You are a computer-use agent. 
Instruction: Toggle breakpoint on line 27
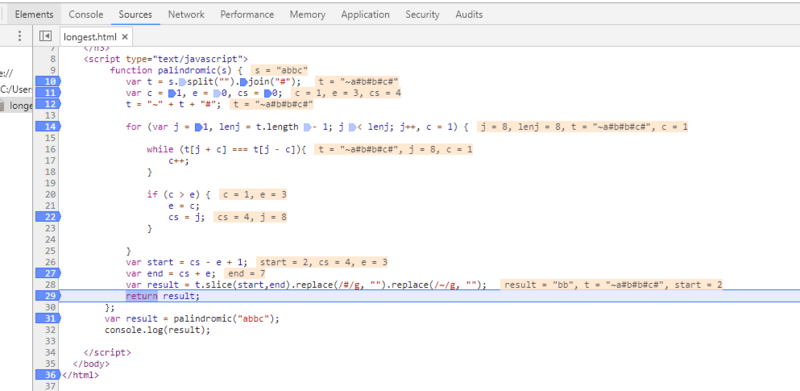coord(48,273)
